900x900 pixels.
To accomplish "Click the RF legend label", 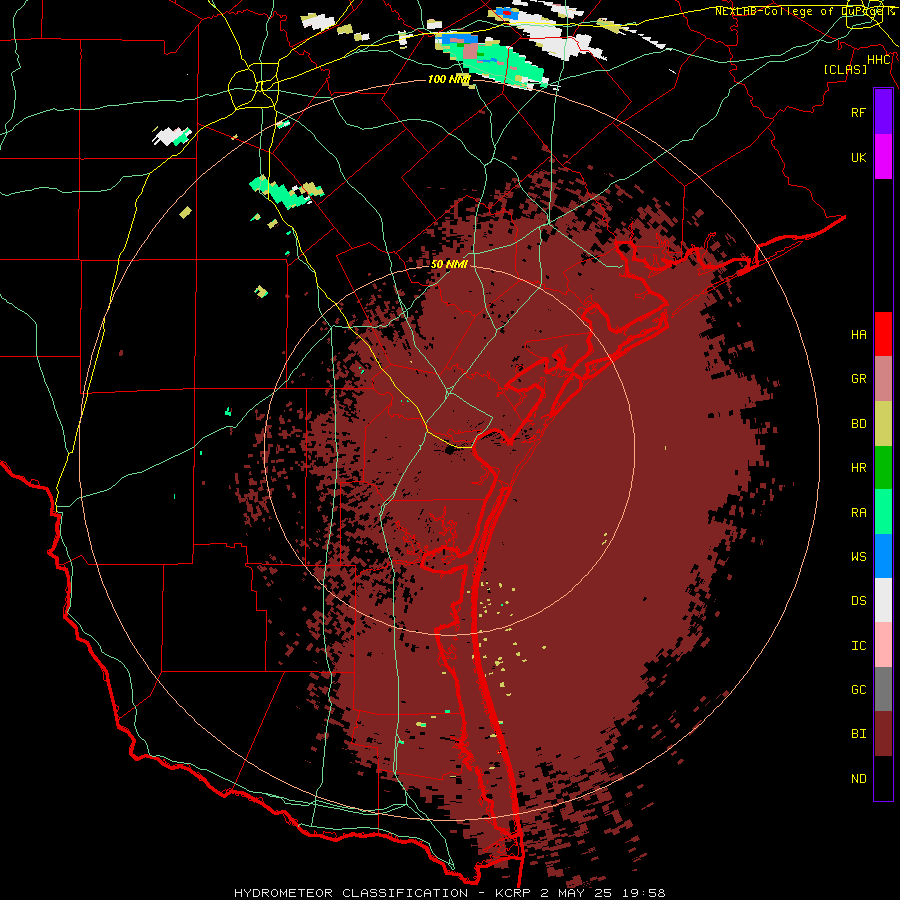I will (859, 112).
